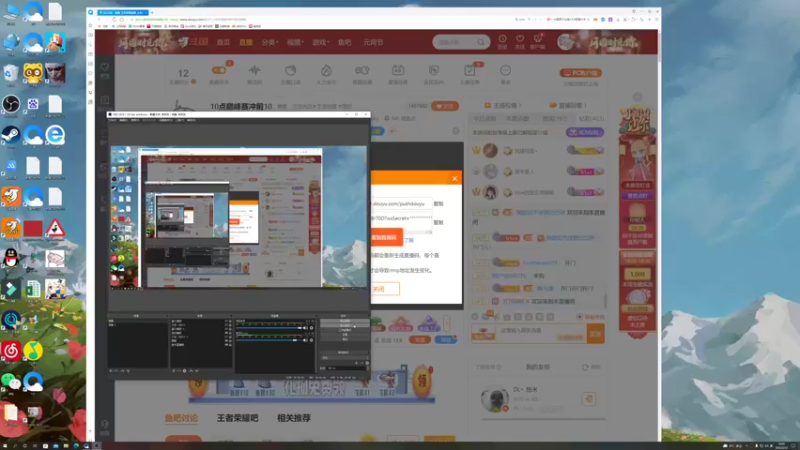The width and height of the screenshot is (800, 450).
Task: Open the goose warning-sign game icon
Action: coord(55,228)
